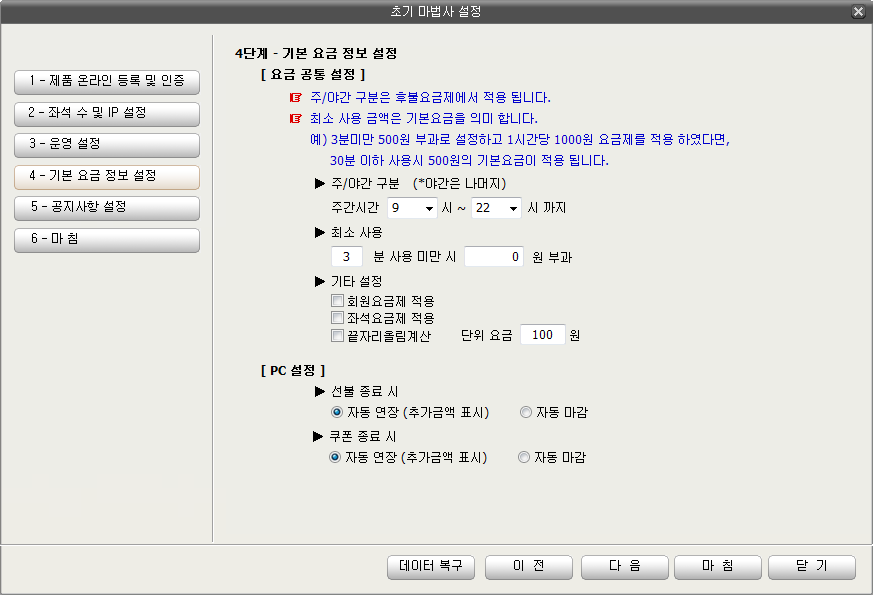Select 자동 마감 under 선불 종료 시
Screen dimensions: 873x595
pos(526,412)
